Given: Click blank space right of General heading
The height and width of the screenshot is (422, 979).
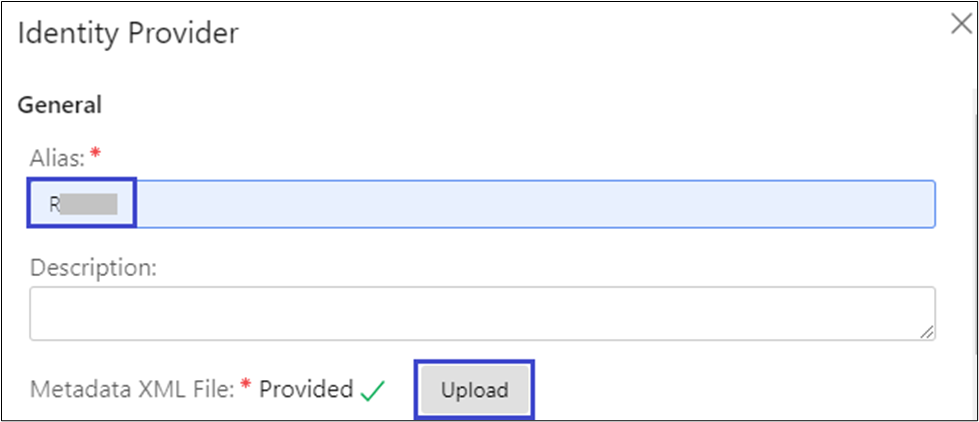Looking at the screenshot, I should click(500, 104).
